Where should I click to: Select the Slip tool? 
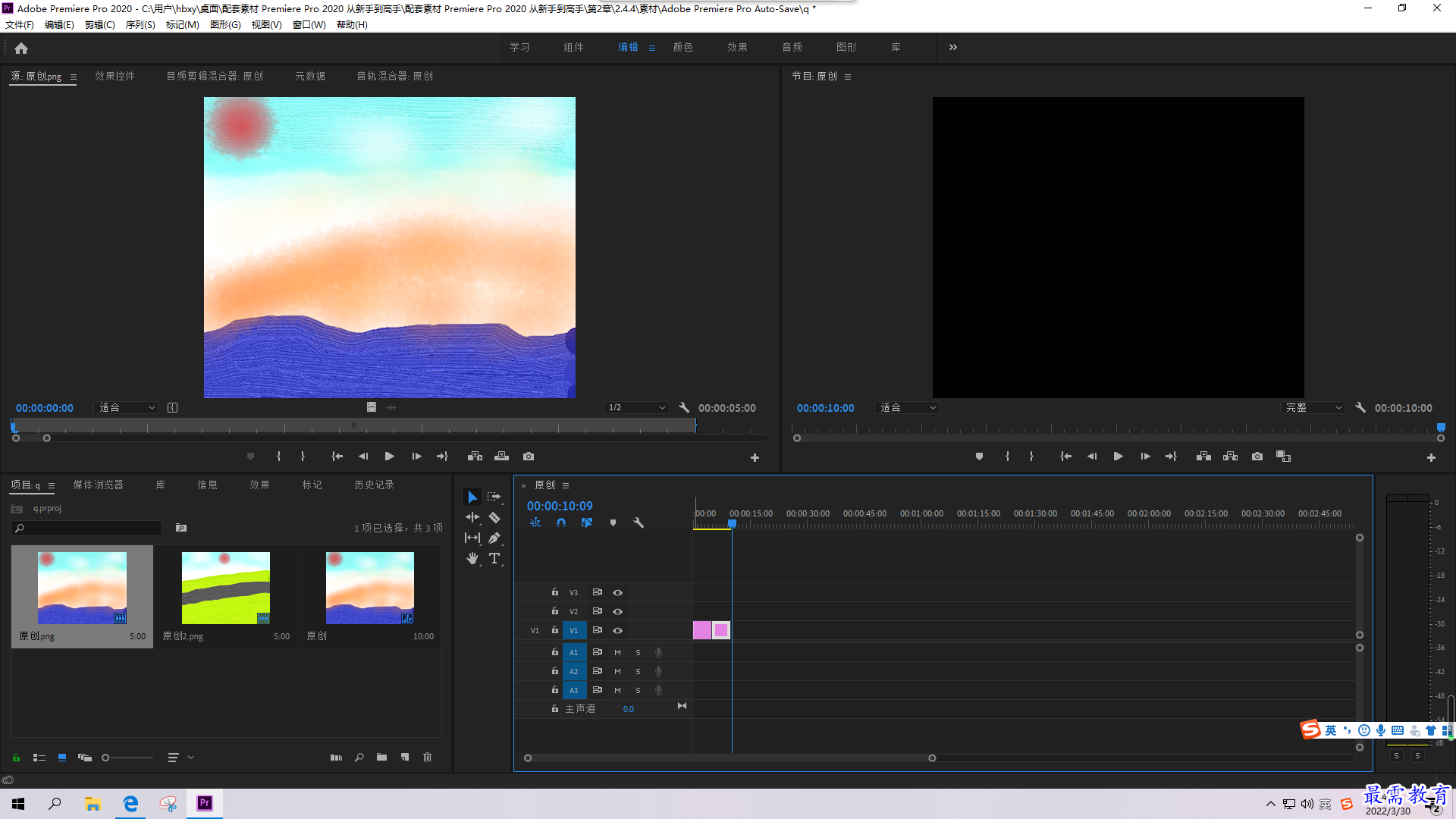472,538
